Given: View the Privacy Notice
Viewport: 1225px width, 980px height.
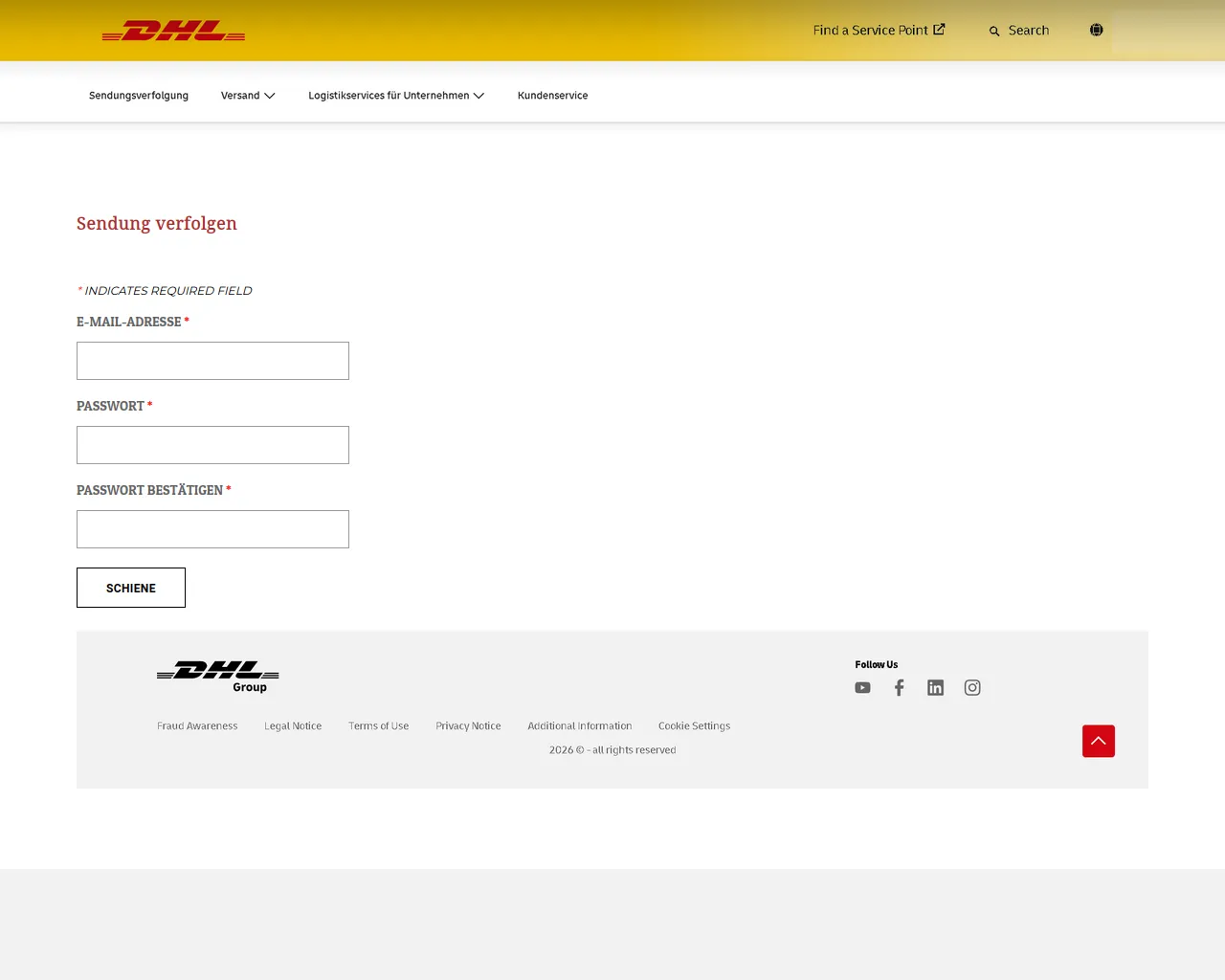Looking at the screenshot, I should coord(468,725).
